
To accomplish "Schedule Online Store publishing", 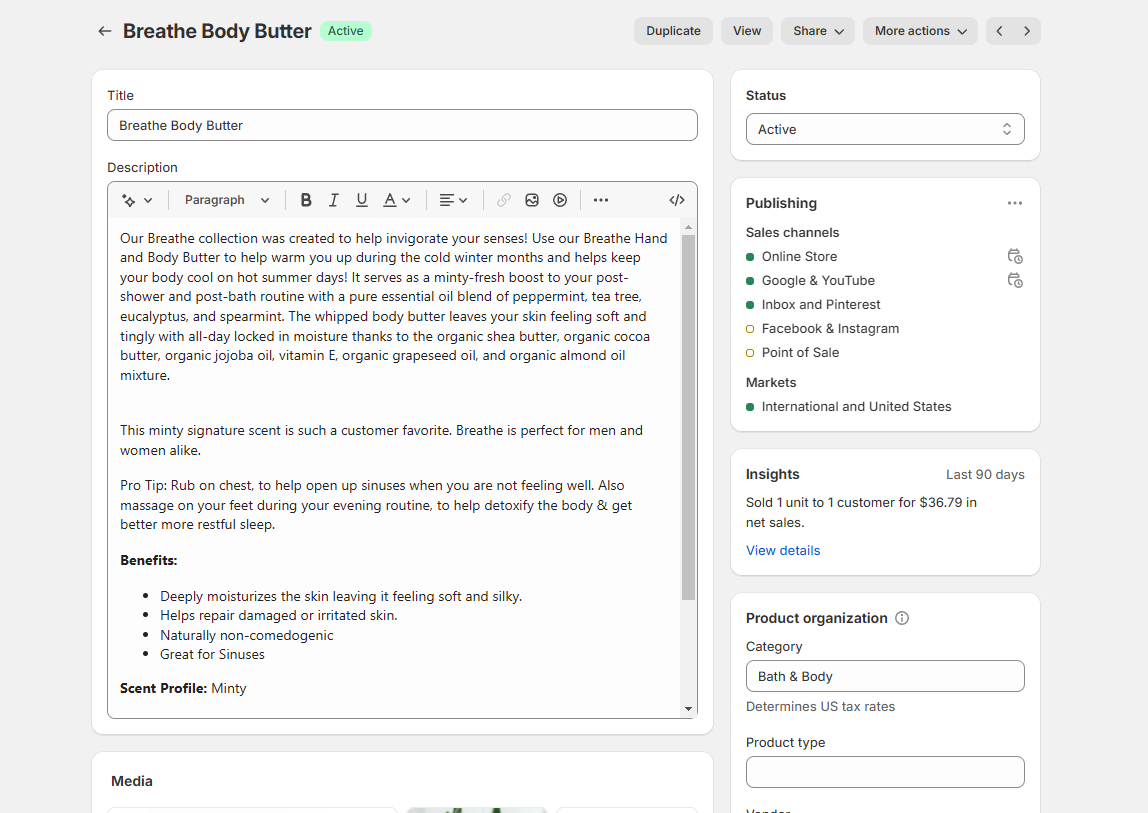I will 1015,256.
